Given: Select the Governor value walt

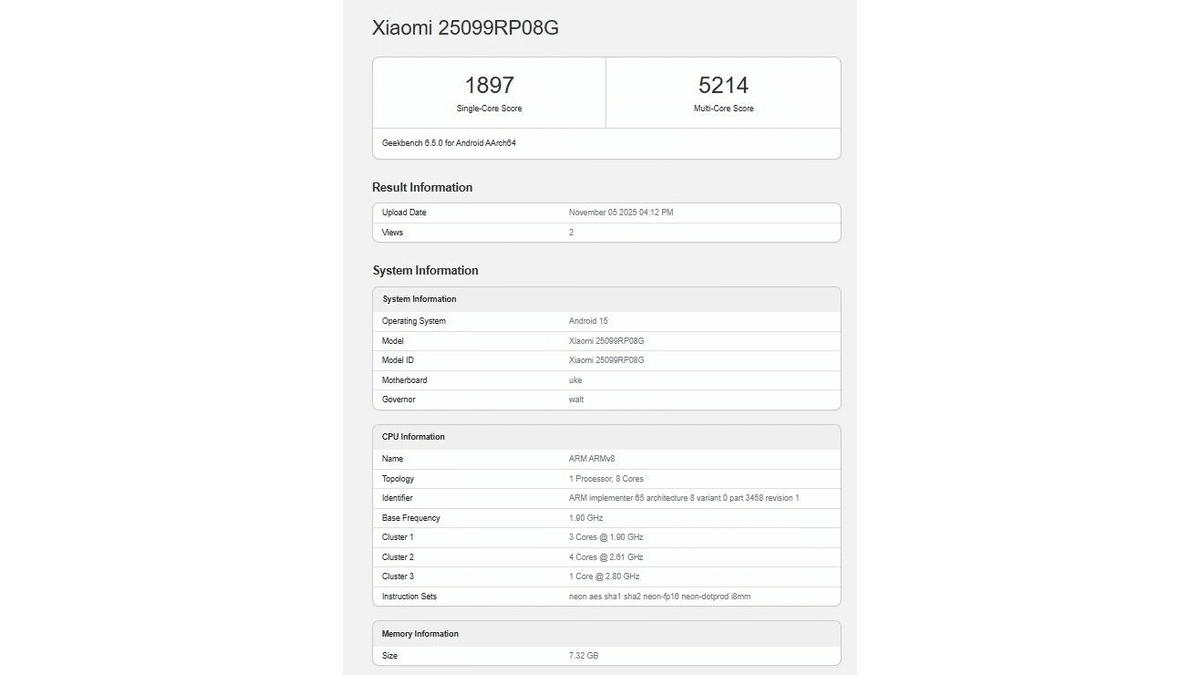Looking at the screenshot, I should tap(576, 399).
